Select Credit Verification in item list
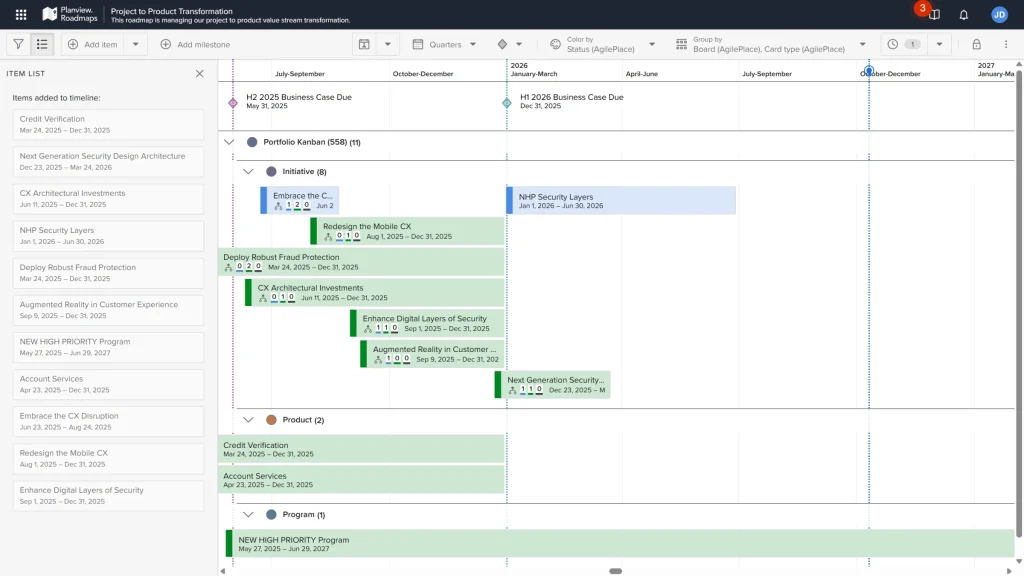This screenshot has width=1024, height=576. coord(108,124)
